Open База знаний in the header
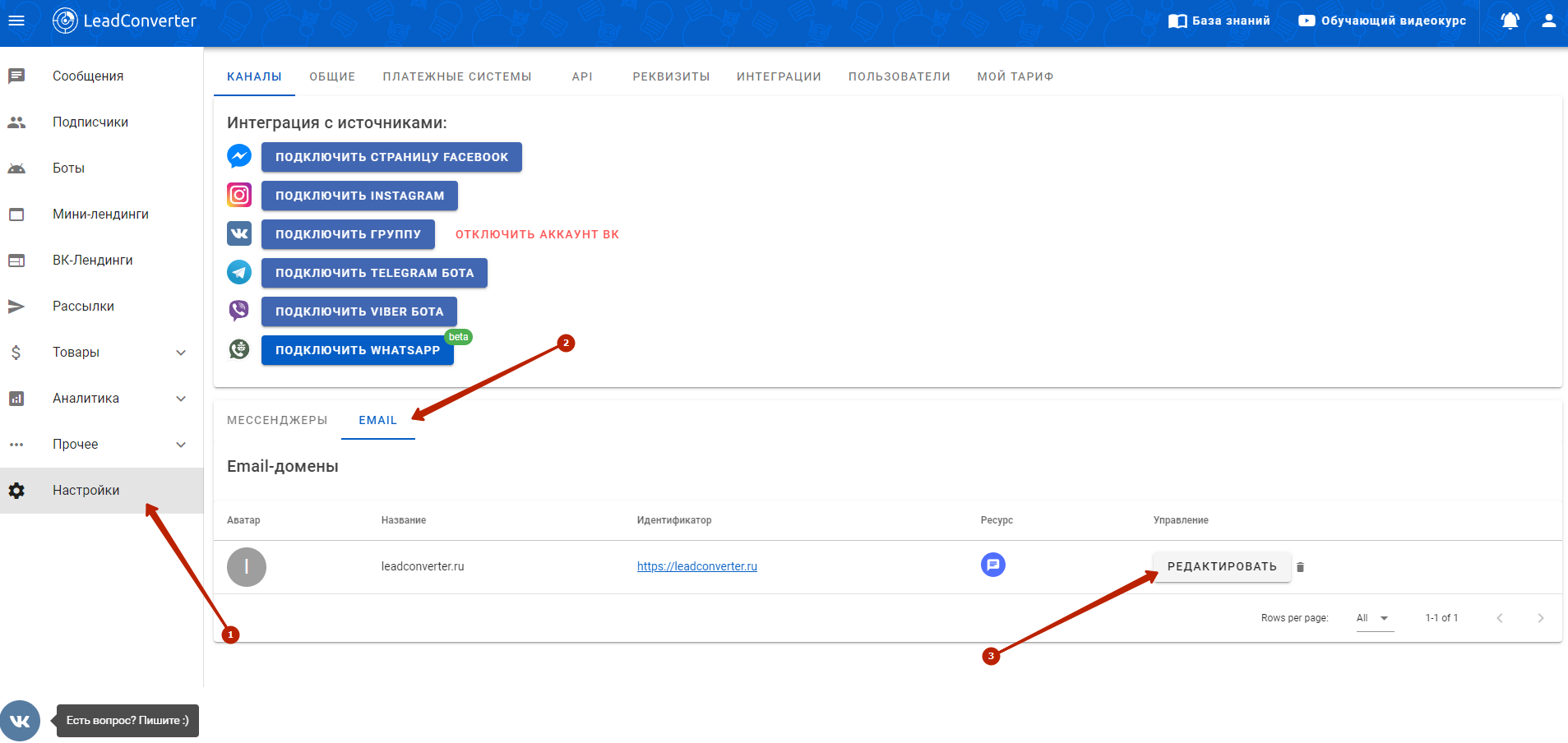 point(1219,21)
